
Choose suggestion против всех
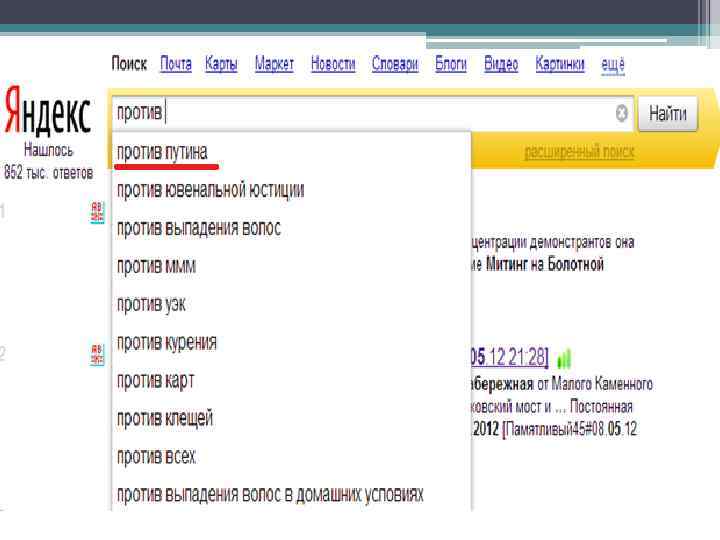pyautogui.click(x=292, y=457)
